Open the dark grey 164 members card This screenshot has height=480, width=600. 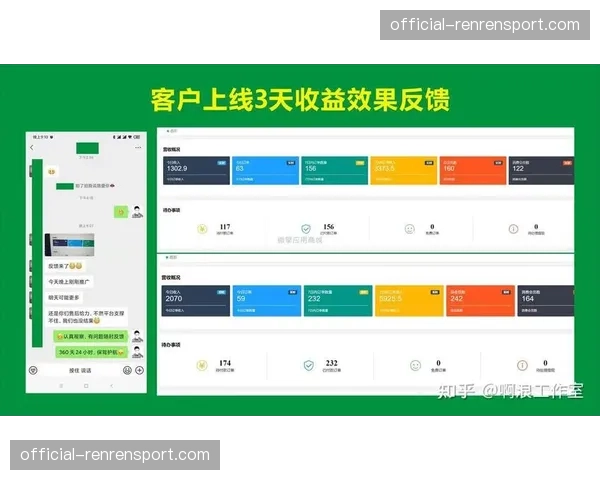pos(546,300)
